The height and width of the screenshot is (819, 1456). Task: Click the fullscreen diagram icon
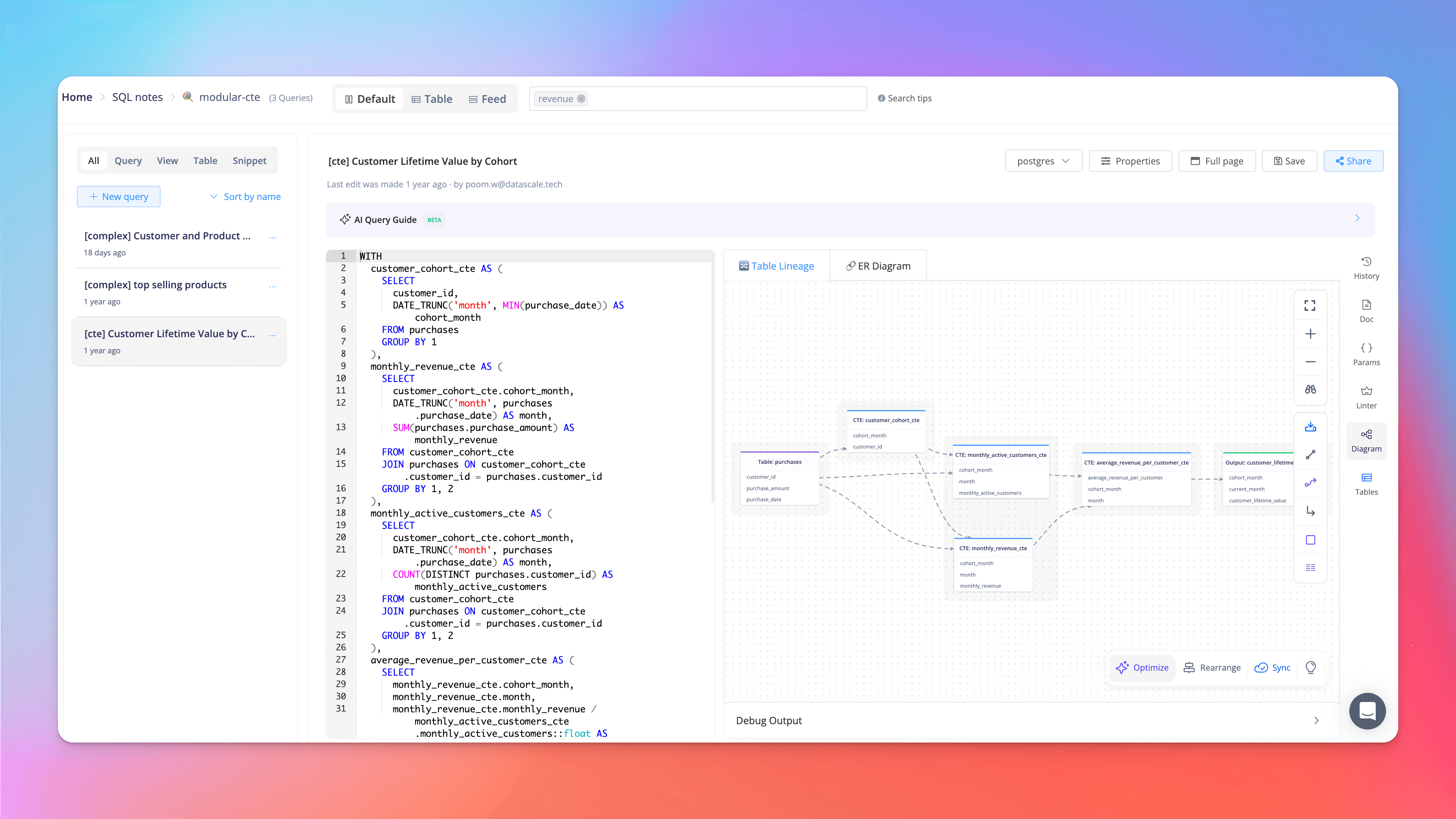(x=1310, y=306)
